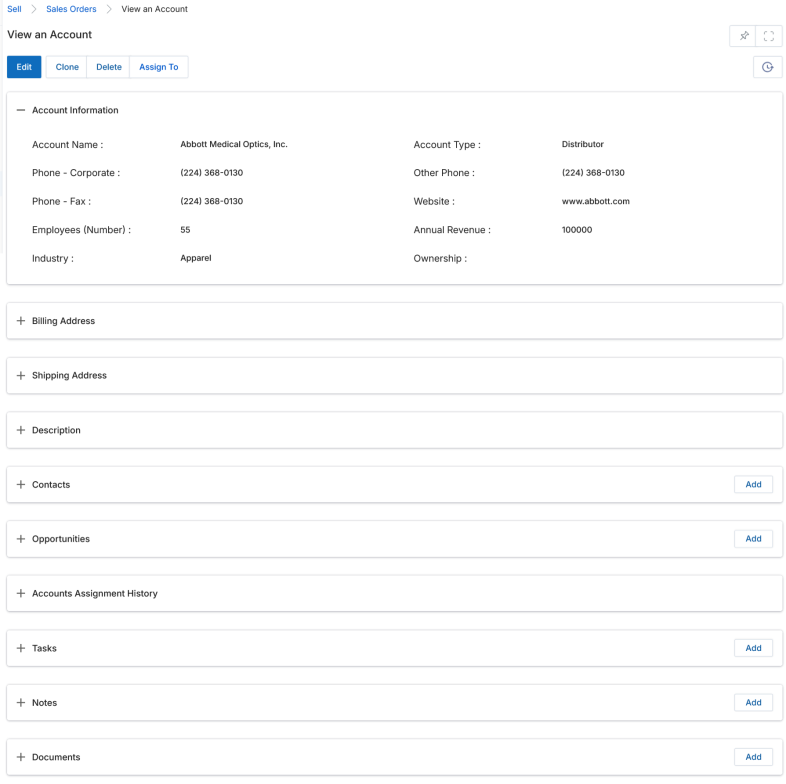Click the annual revenue value 100000
The height and width of the screenshot is (784, 786).
576,230
